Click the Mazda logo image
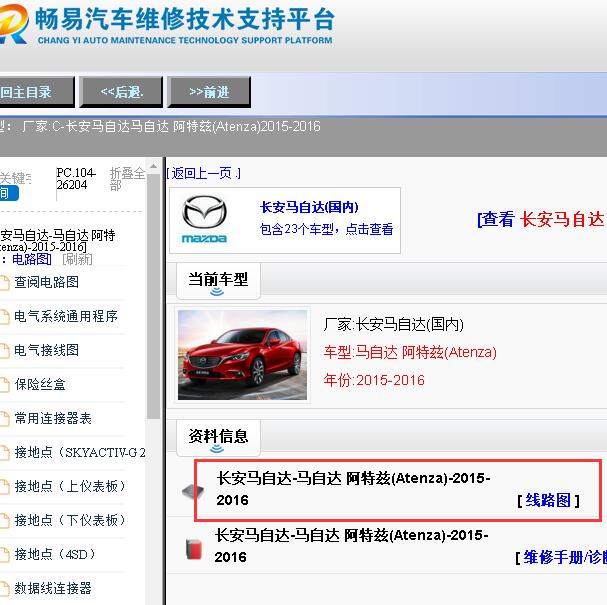This screenshot has width=607, height=605. click(204, 219)
